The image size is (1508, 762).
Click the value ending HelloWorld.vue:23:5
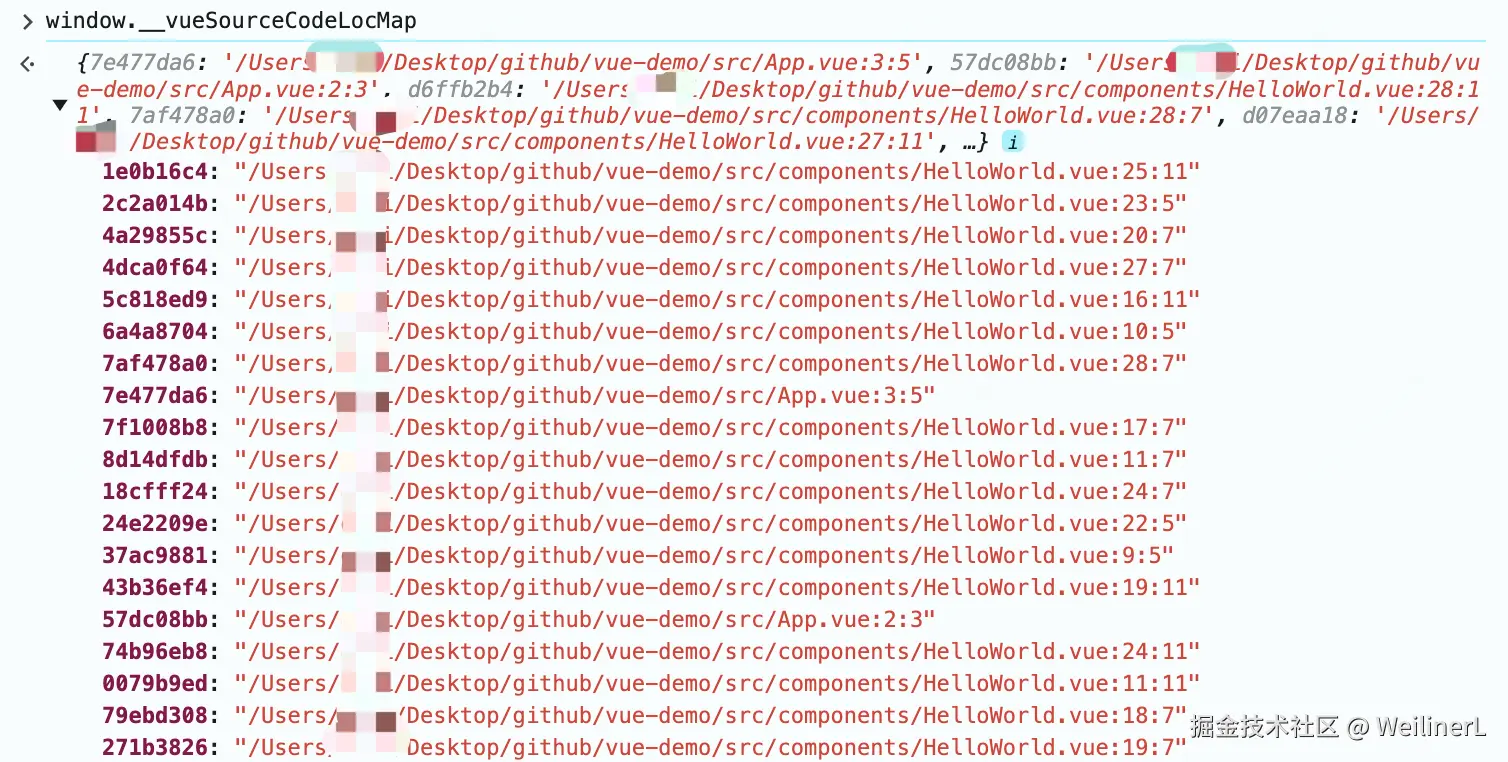711,203
